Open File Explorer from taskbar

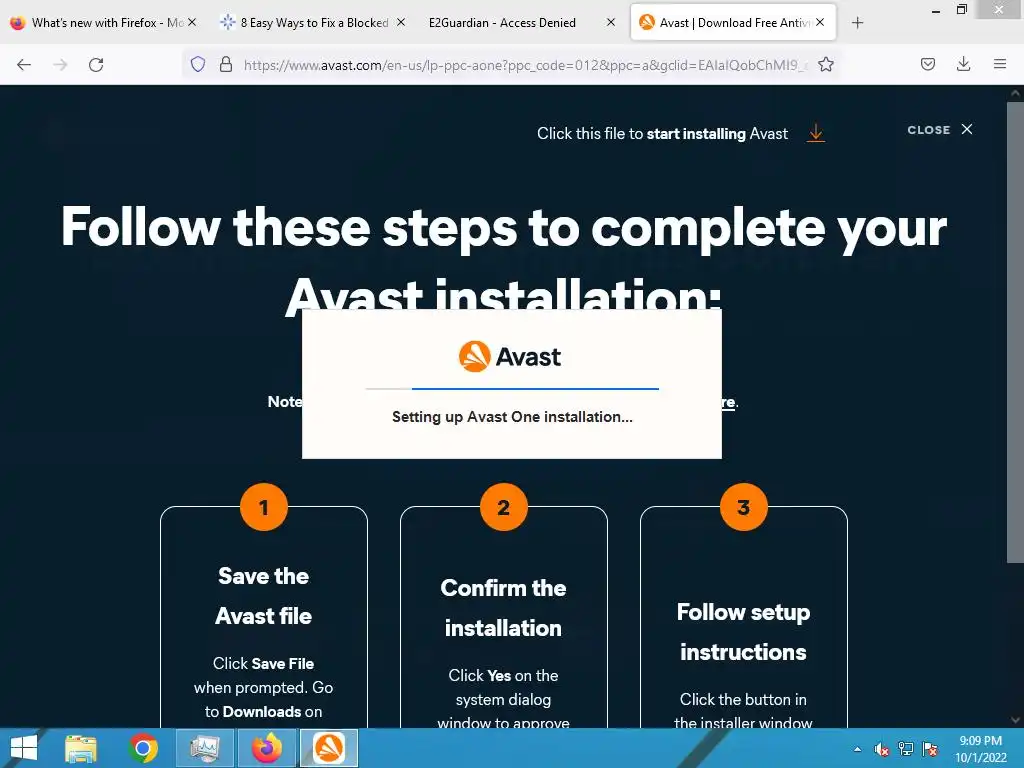(81, 748)
